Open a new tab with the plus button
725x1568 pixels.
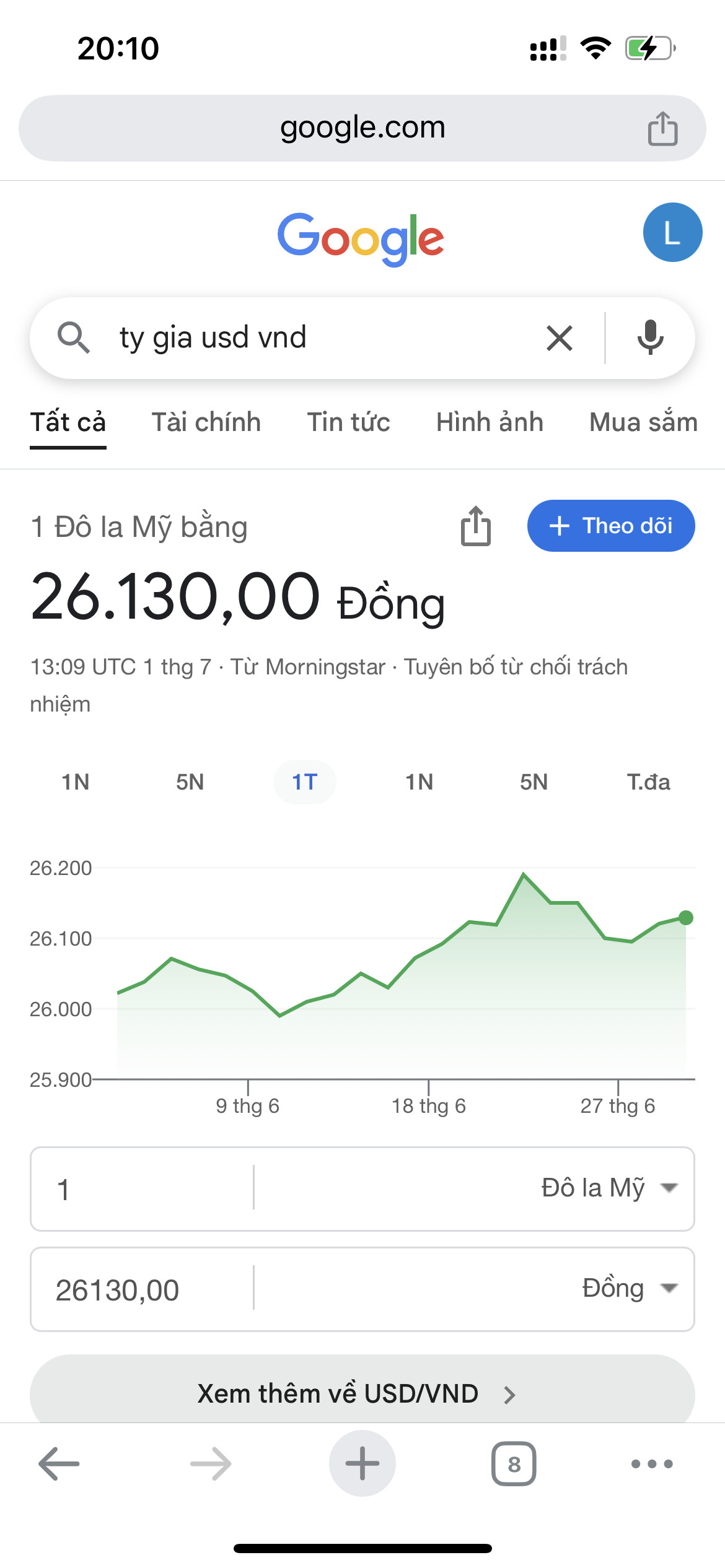click(x=362, y=1464)
